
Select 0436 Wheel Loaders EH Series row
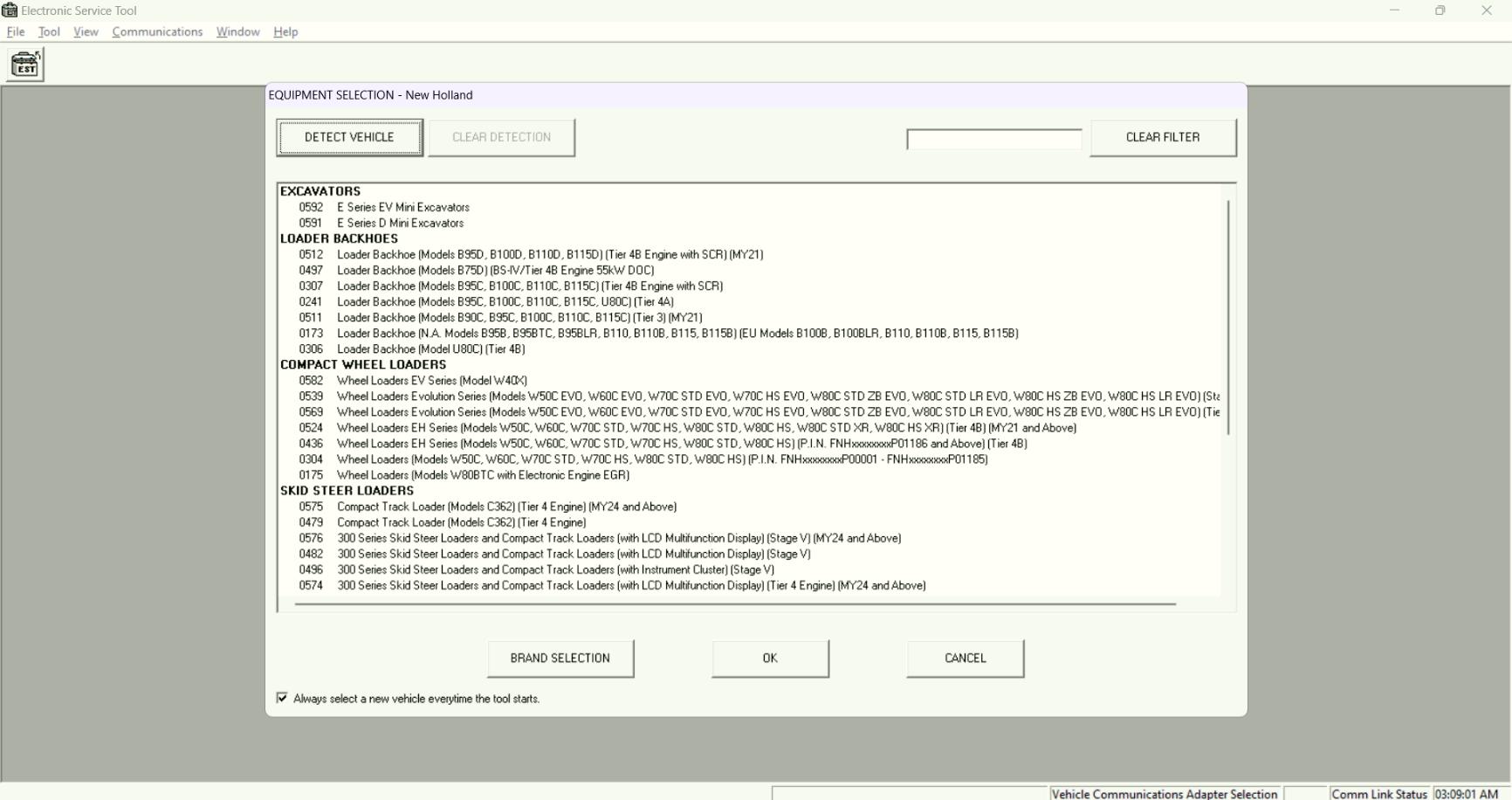click(663, 443)
